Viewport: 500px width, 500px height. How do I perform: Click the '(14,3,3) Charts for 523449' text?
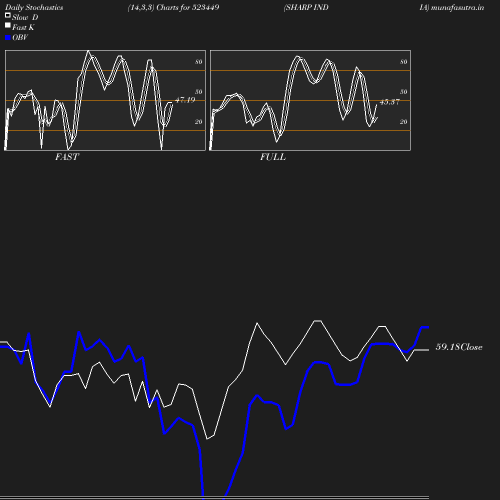coord(173,7)
